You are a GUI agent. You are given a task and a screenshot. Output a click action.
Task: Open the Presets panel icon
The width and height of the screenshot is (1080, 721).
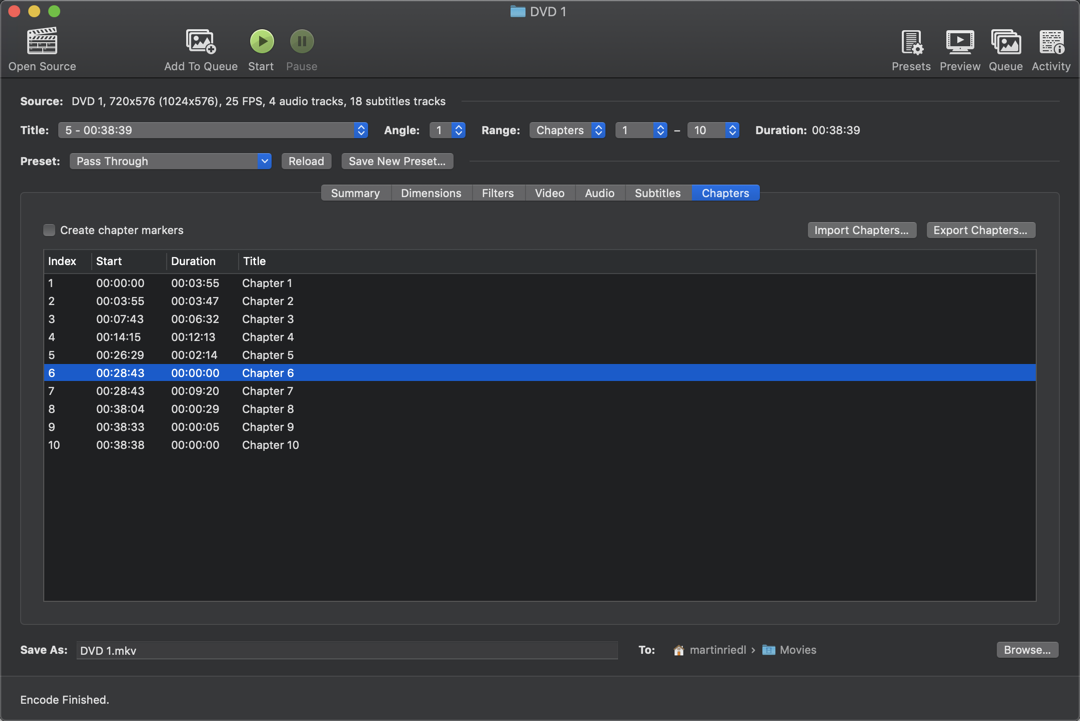click(911, 45)
